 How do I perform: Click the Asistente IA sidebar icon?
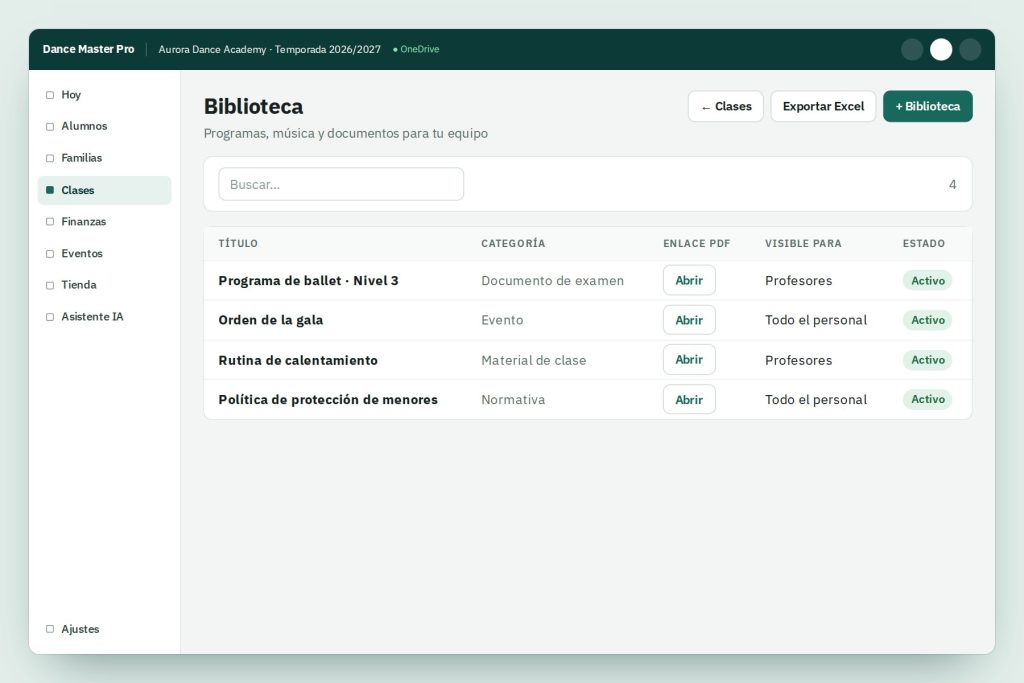click(50, 317)
